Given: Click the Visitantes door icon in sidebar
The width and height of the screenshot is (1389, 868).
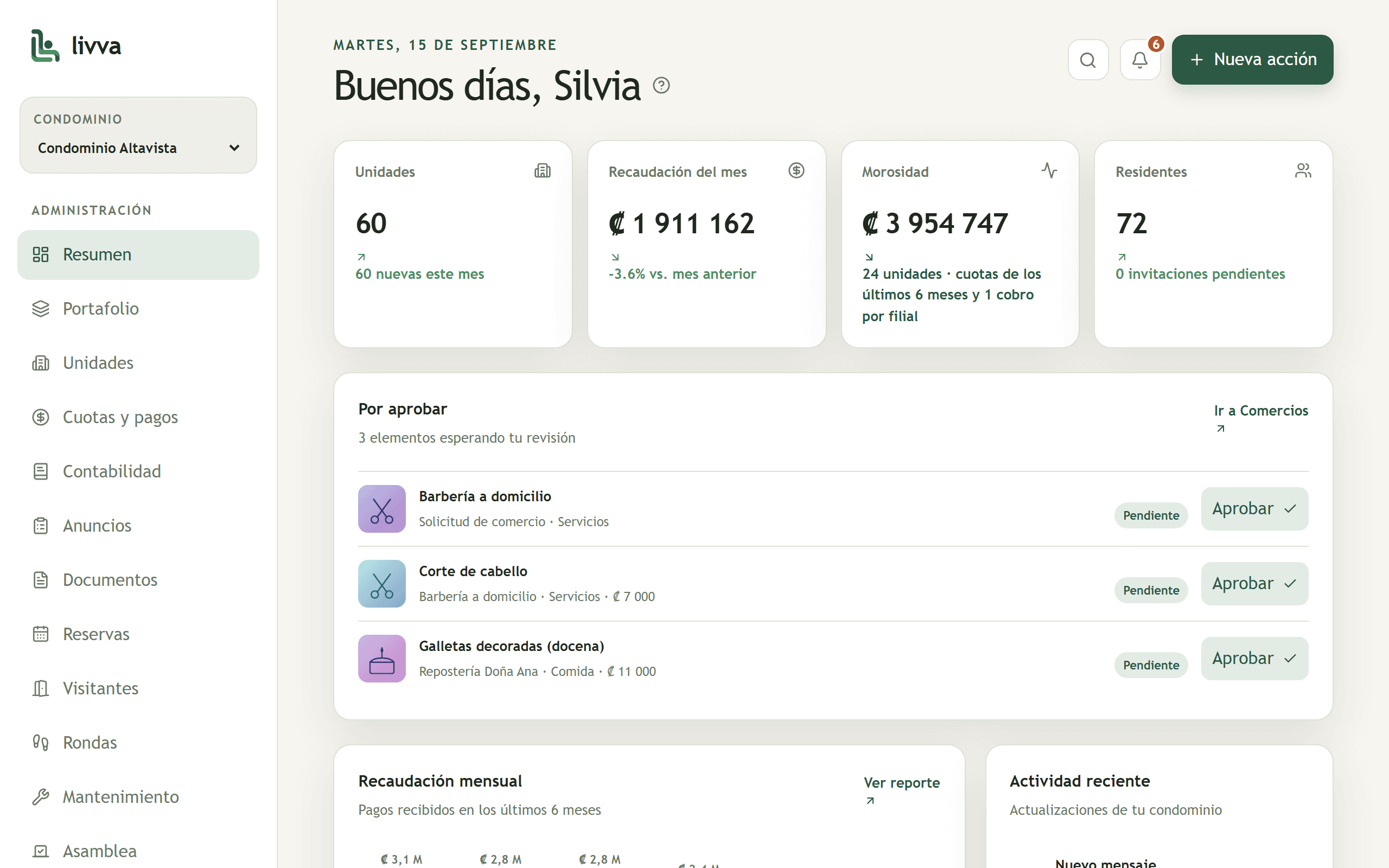Looking at the screenshot, I should coord(41,688).
